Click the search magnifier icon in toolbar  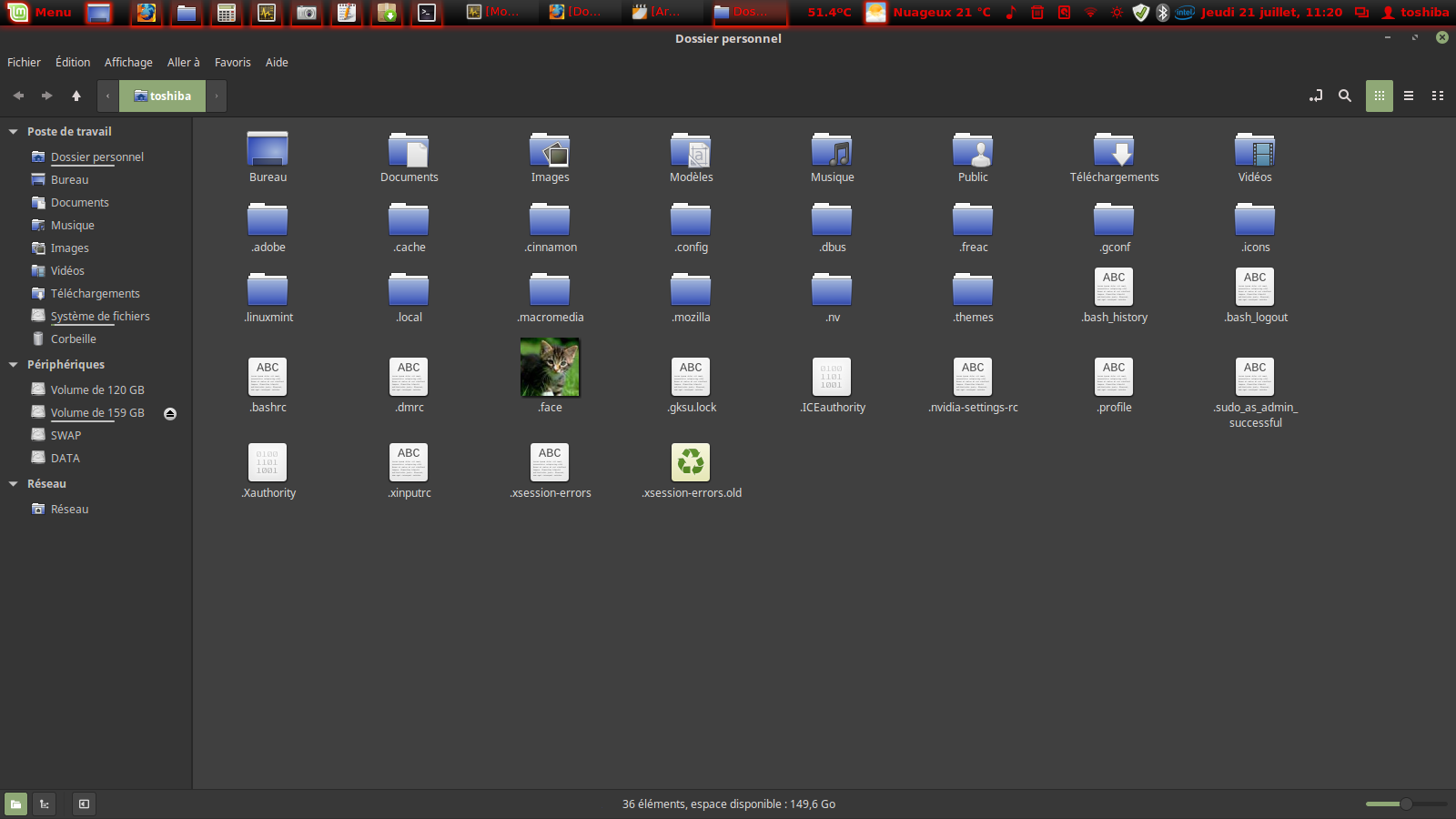click(x=1344, y=96)
